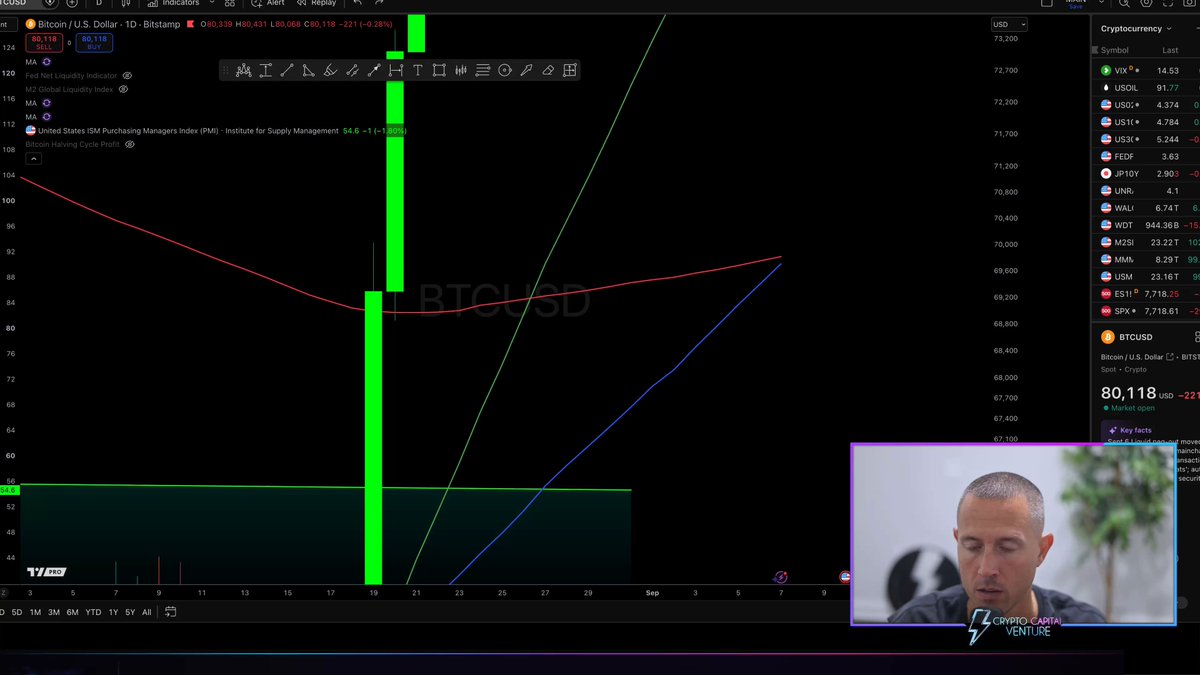Click the Key facts label

1136,430
